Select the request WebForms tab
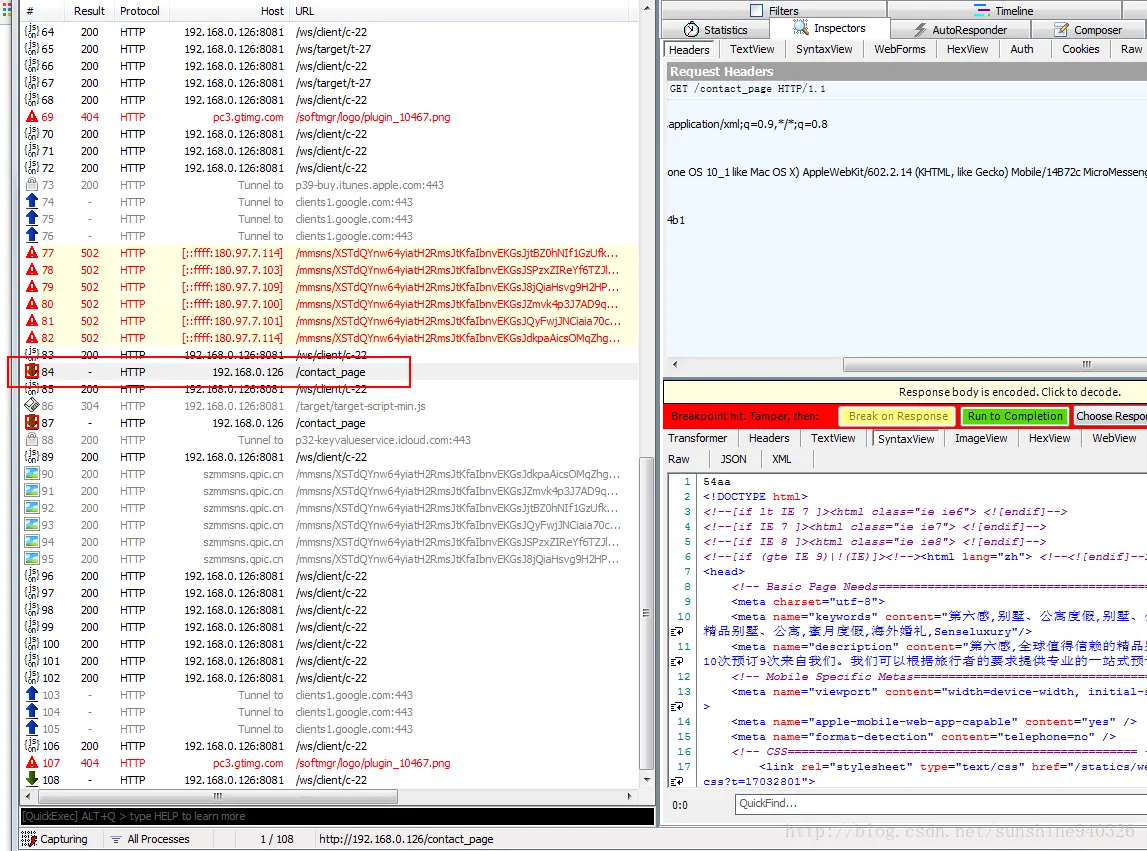 click(x=900, y=49)
